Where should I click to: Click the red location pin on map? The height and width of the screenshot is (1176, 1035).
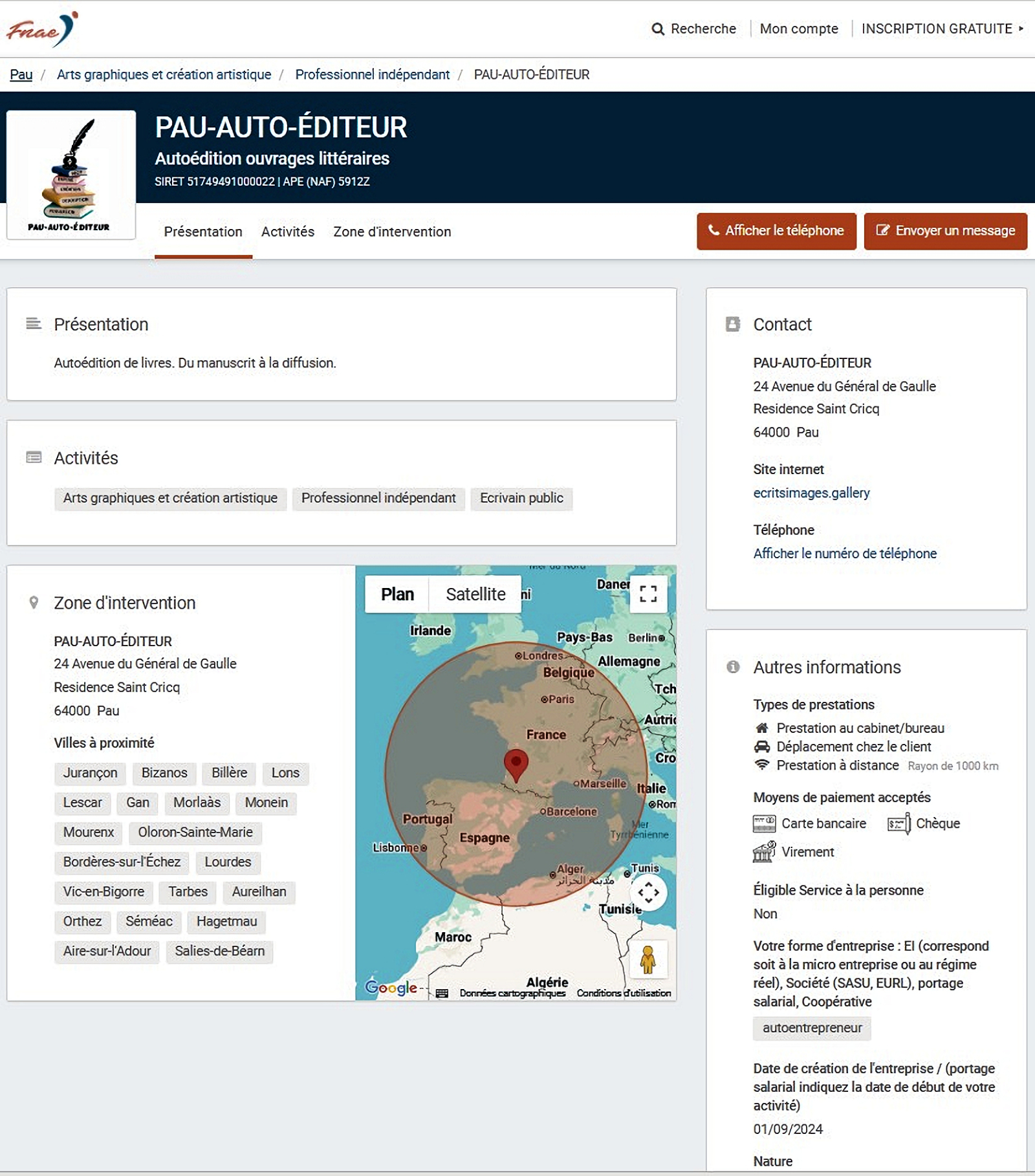pyautogui.click(x=516, y=765)
